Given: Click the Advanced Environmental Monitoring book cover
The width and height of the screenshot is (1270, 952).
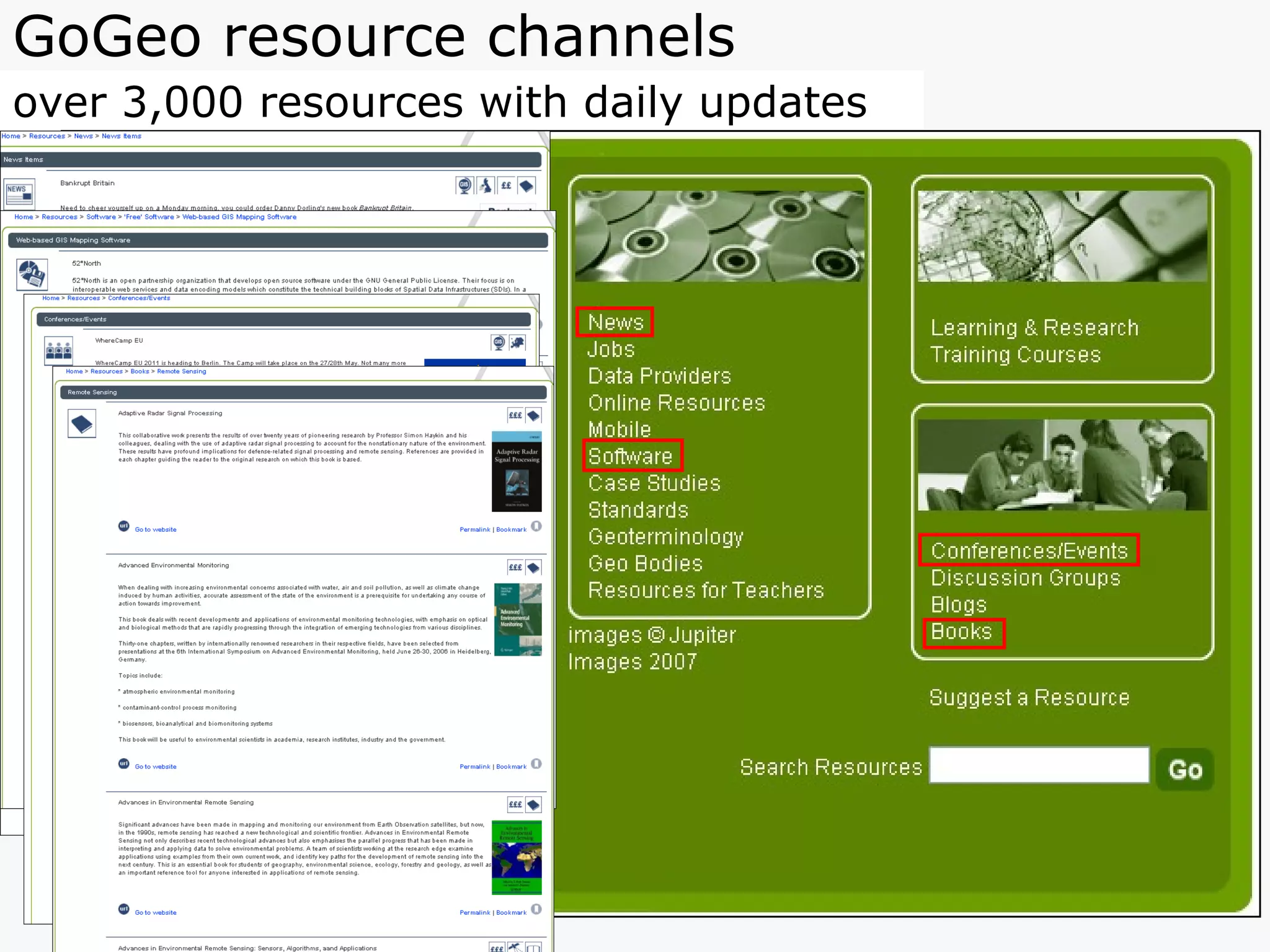Looking at the screenshot, I should coord(518,620).
